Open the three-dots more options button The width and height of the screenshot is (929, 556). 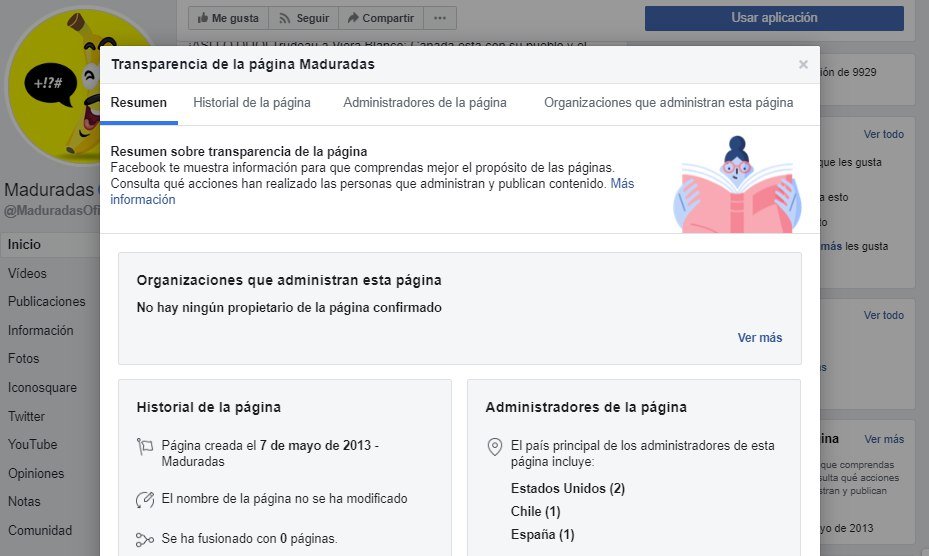point(440,18)
